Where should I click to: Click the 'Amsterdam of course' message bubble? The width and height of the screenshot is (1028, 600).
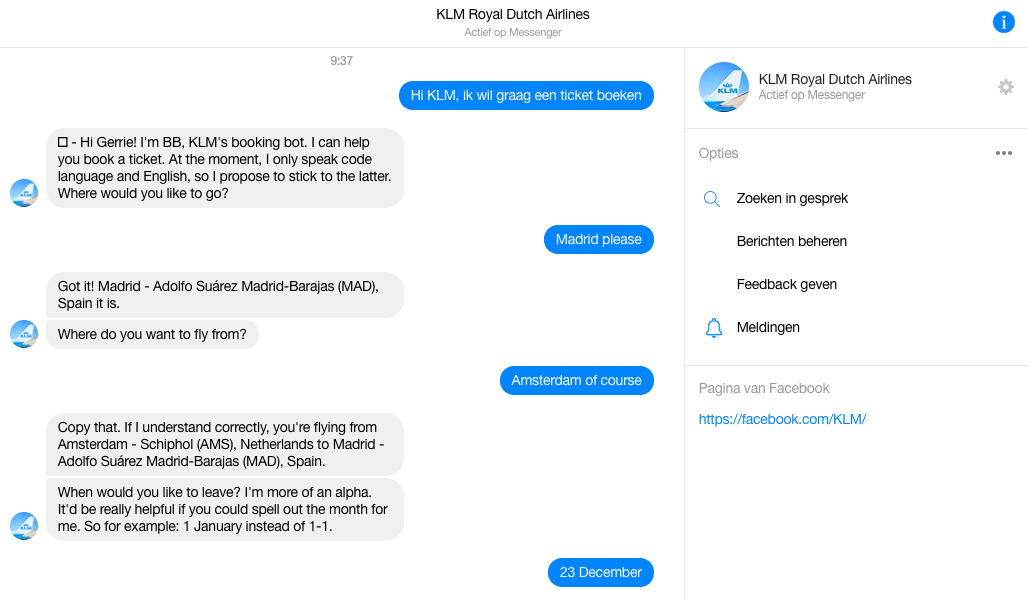pyautogui.click(x=576, y=381)
